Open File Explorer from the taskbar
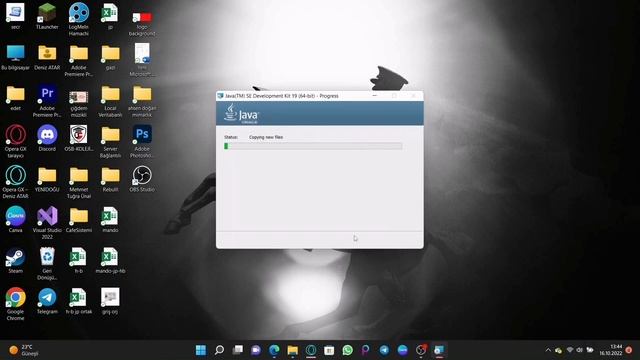This screenshot has width=640, height=360. pyautogui.click(x=293, y=350)
